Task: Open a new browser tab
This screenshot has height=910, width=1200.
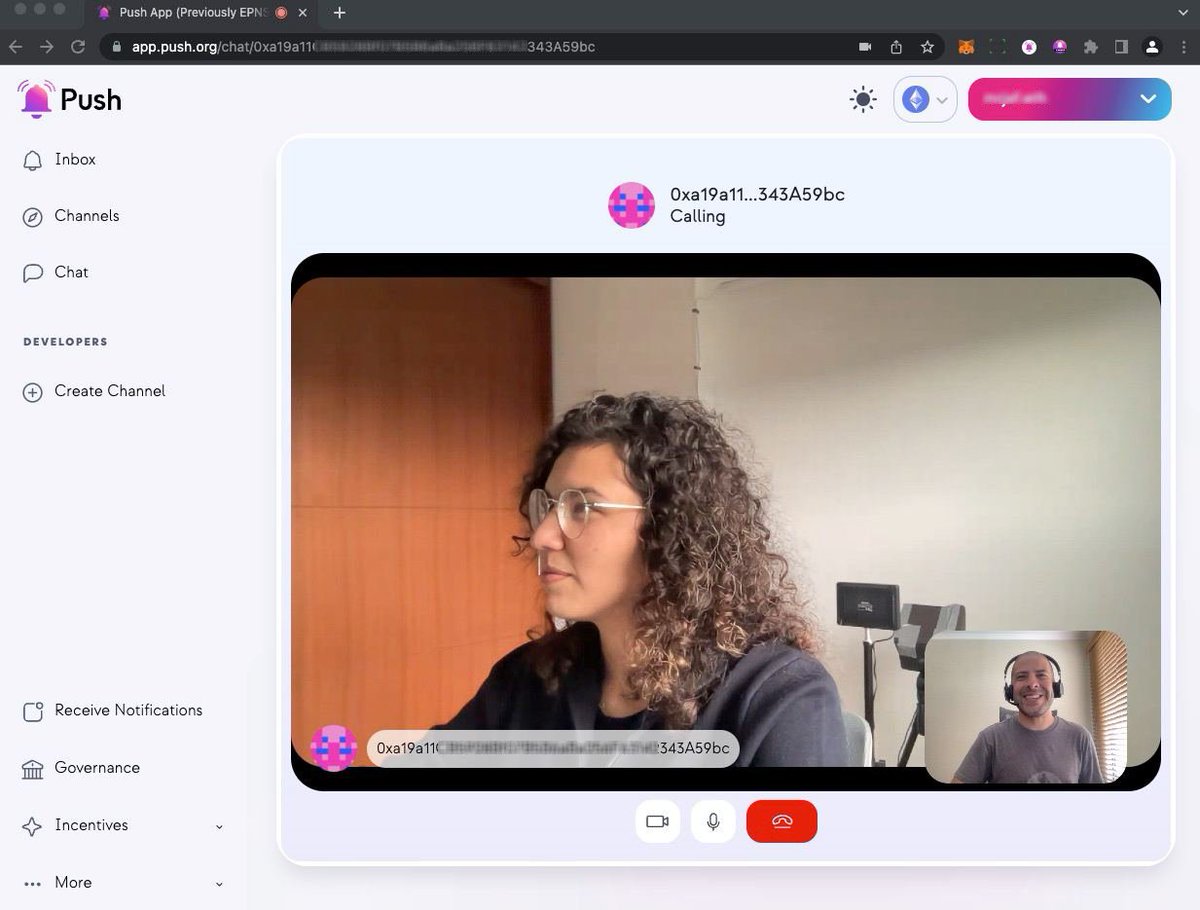Action: (339, 13)
